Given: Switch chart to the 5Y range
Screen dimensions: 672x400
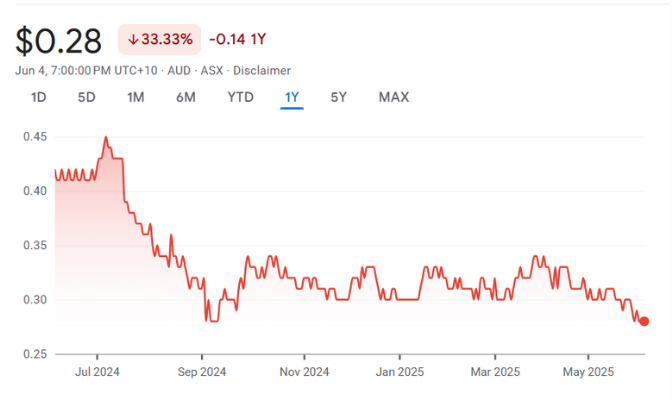Looking at the screenshot, I should point(339,97).
